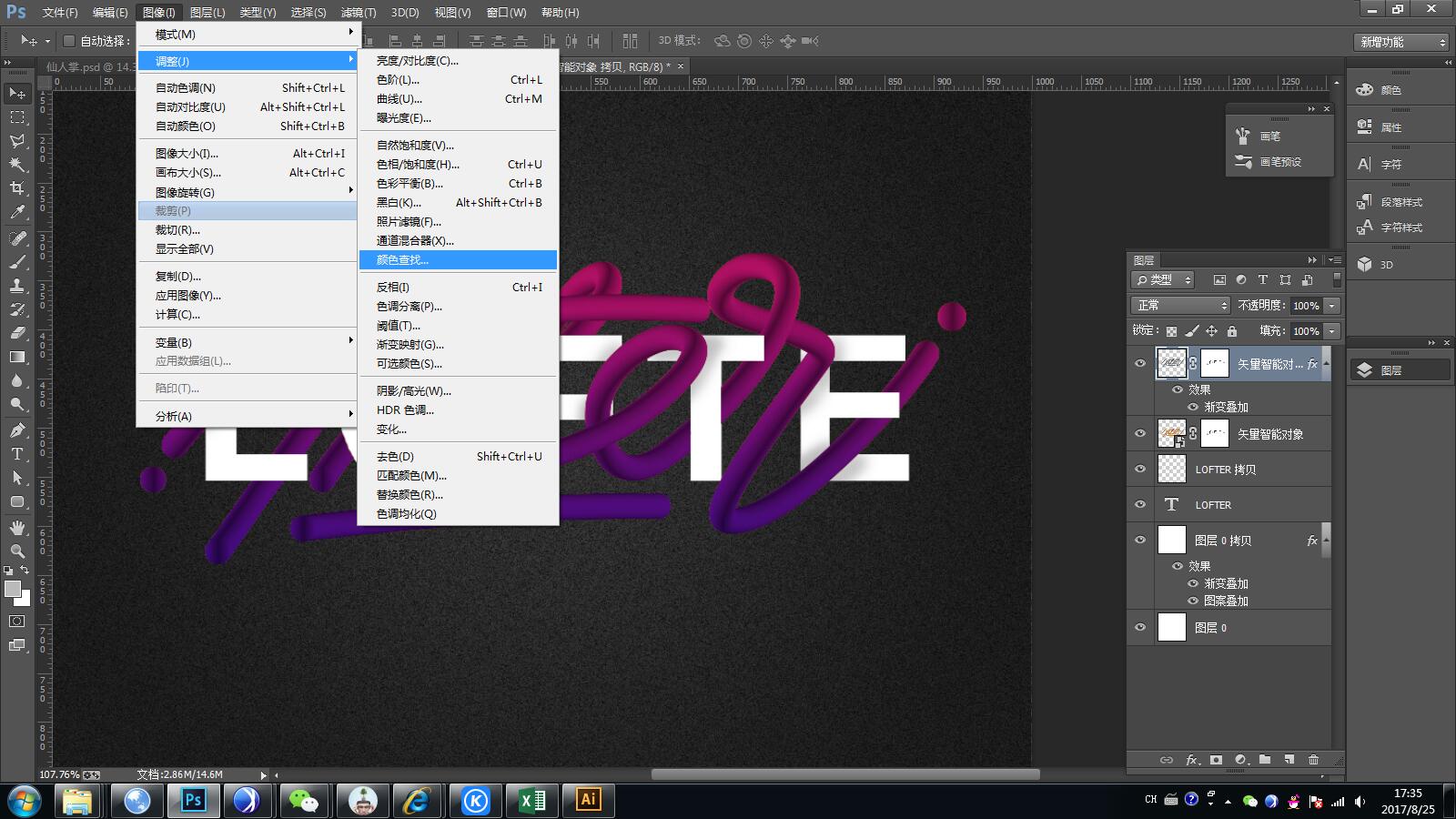Open the 不透明度 opacity slider arrow
Viewport: 1456px width, 819px height.
pos(1332,306)
